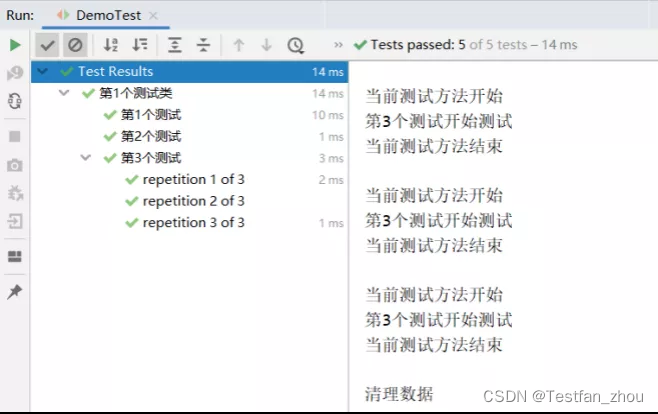Sort tests by duration
658x414 pixels.
coord(140,45)
